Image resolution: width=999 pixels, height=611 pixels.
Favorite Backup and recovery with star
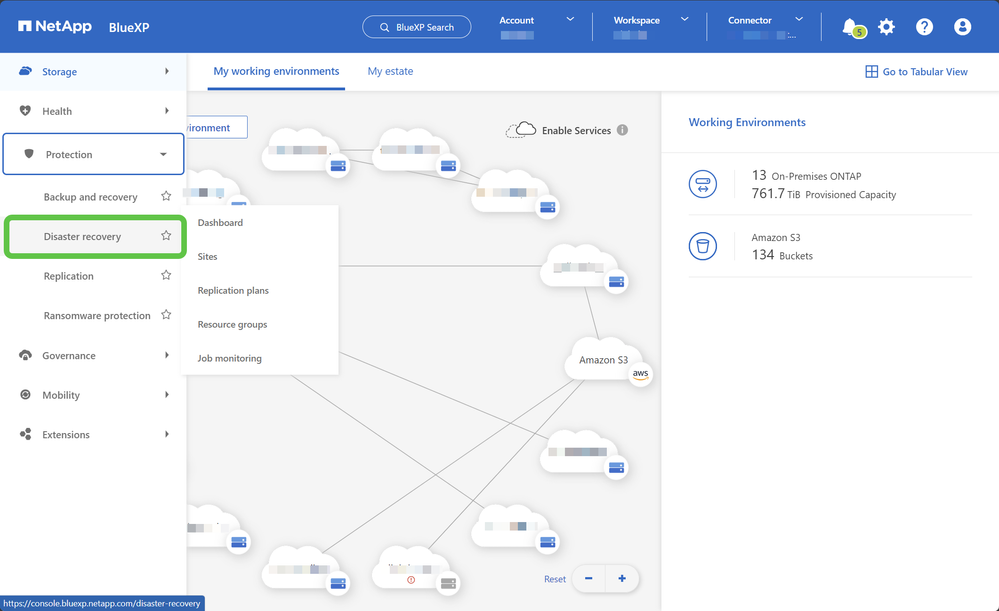pyautogui.click(x=166, y=197)
